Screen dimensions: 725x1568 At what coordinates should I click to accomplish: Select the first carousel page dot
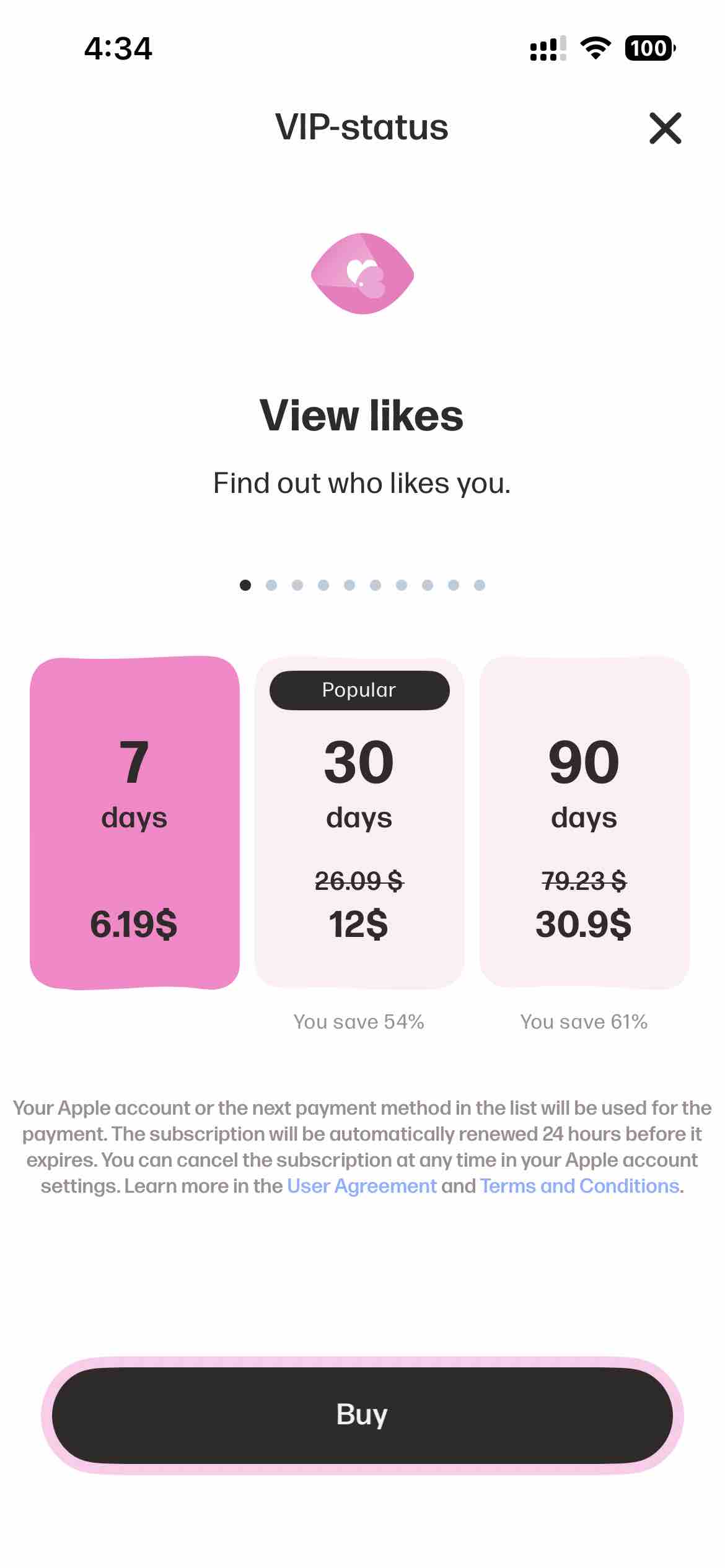click(x=247, y=584)
